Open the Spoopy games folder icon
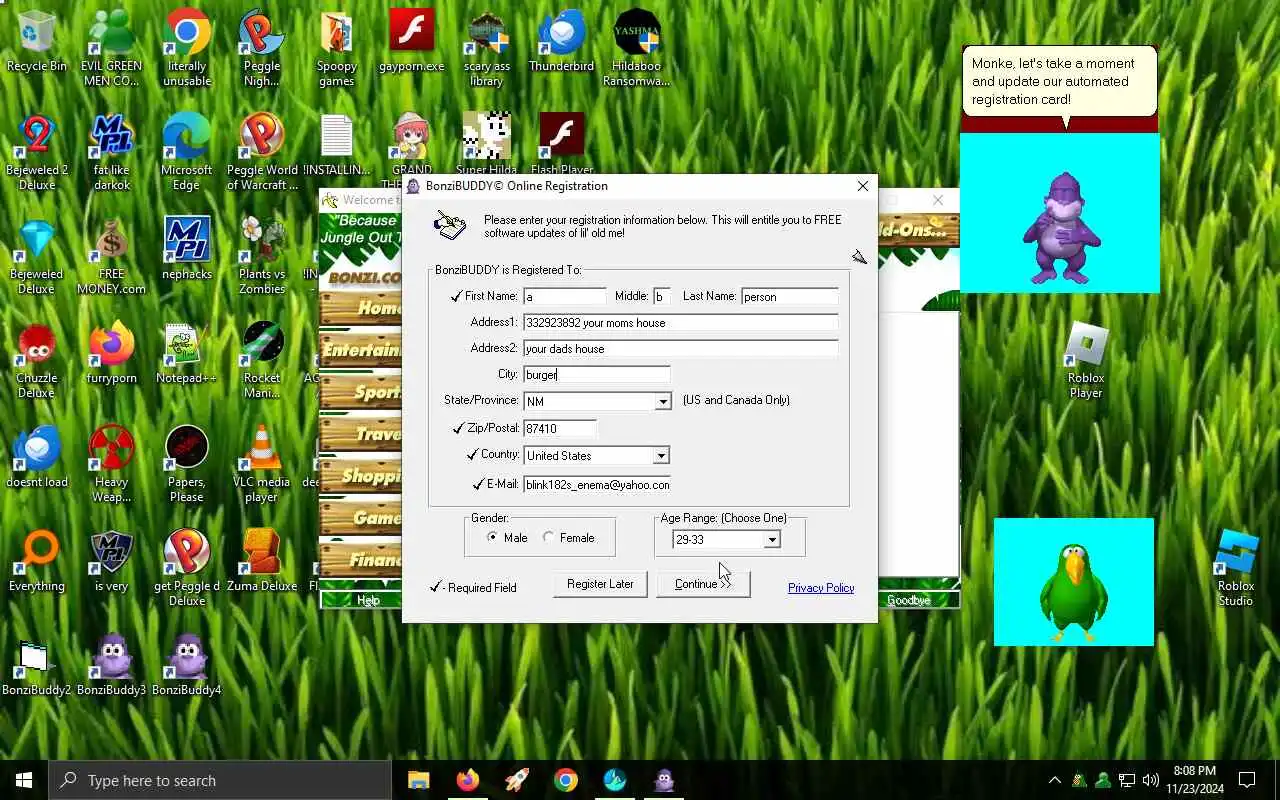The width and height of the screenshot is (1280, 800). [x=337, y=48]
